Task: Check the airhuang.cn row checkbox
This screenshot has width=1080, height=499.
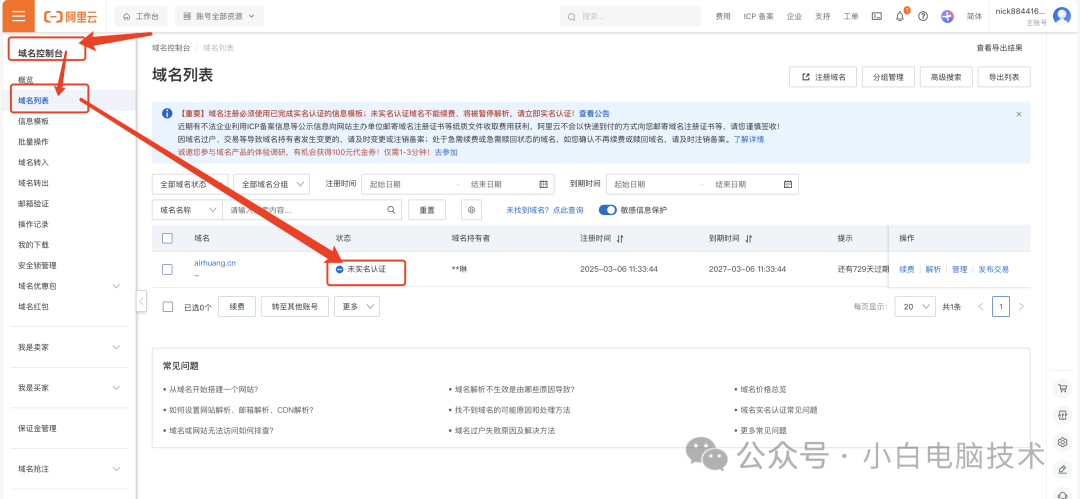Action: click(x=167, y=269)
